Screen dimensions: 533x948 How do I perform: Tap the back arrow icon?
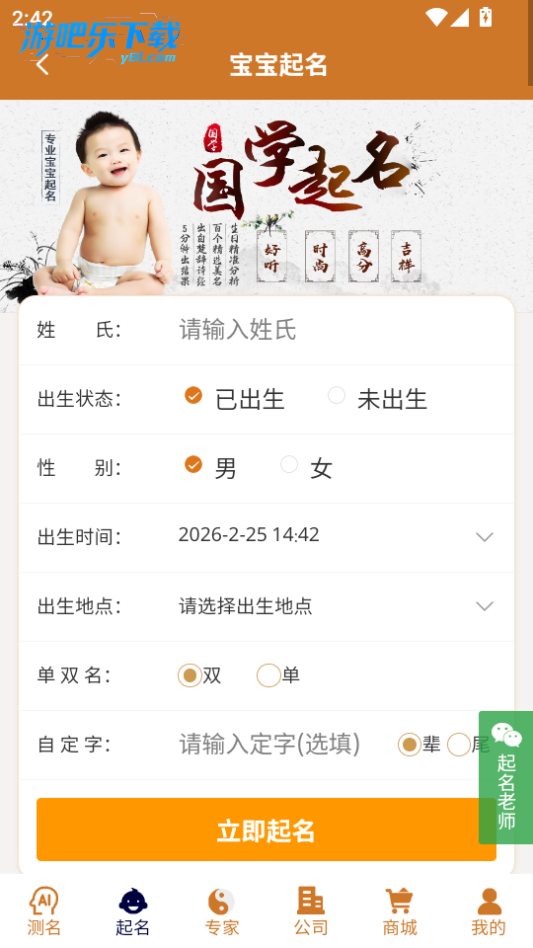42,64
